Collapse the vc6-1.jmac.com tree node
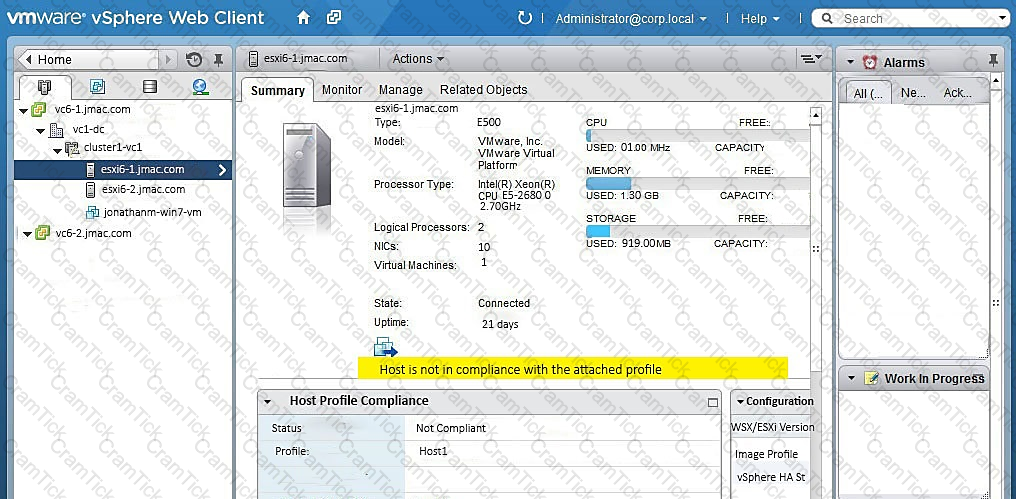The image size is (1016, 499). pyautogui.click(x=24, y=111)
